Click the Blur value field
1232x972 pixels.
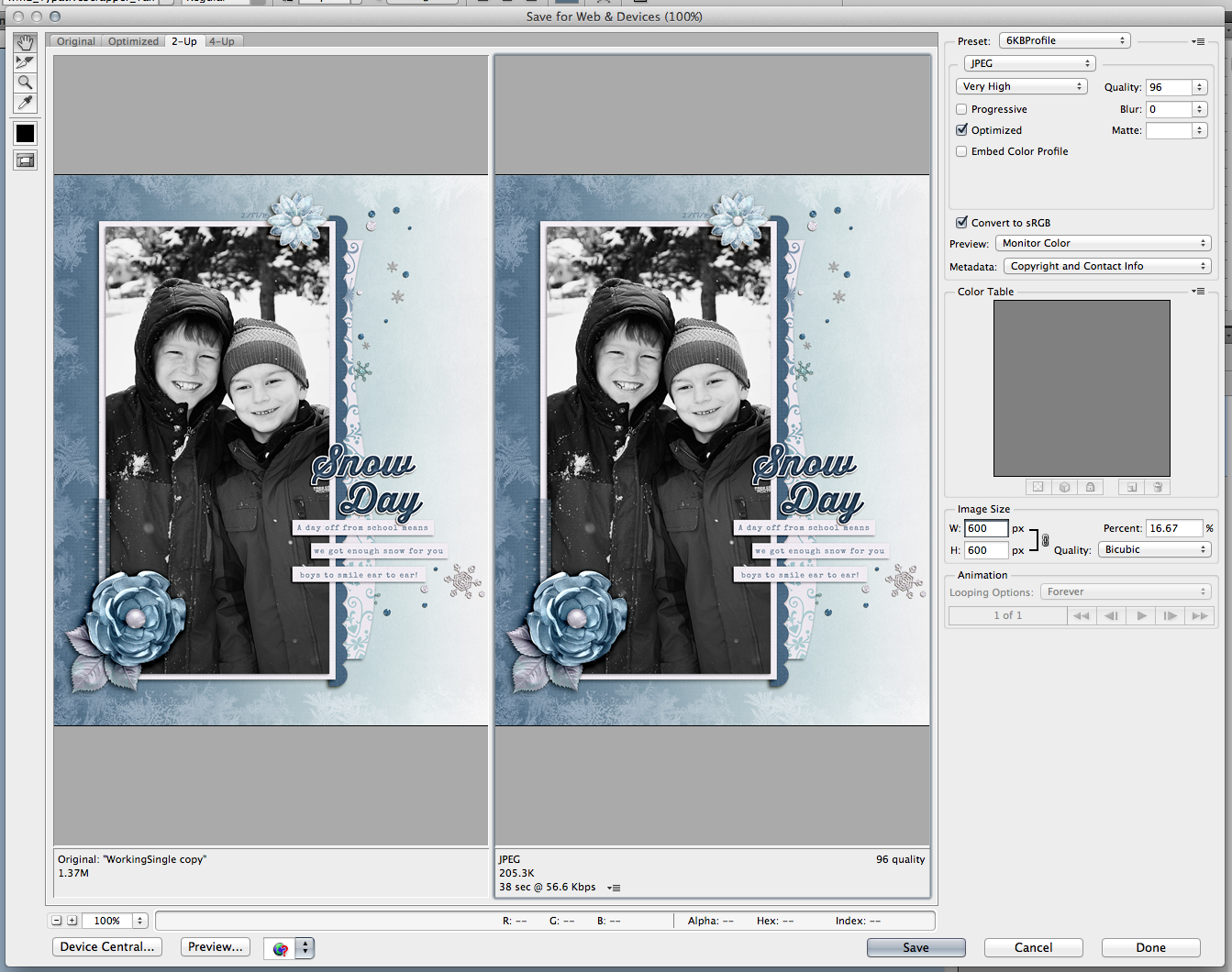click(1169, 109)
